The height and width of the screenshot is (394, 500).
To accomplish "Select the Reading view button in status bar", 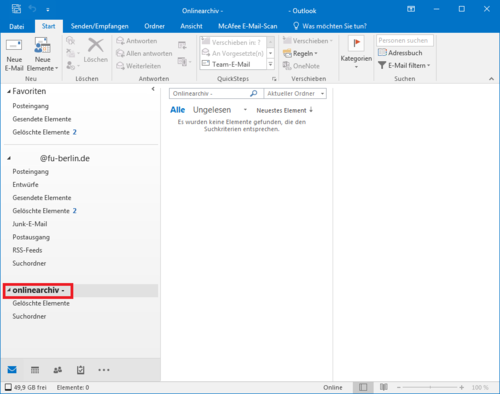I will point(384,387).
